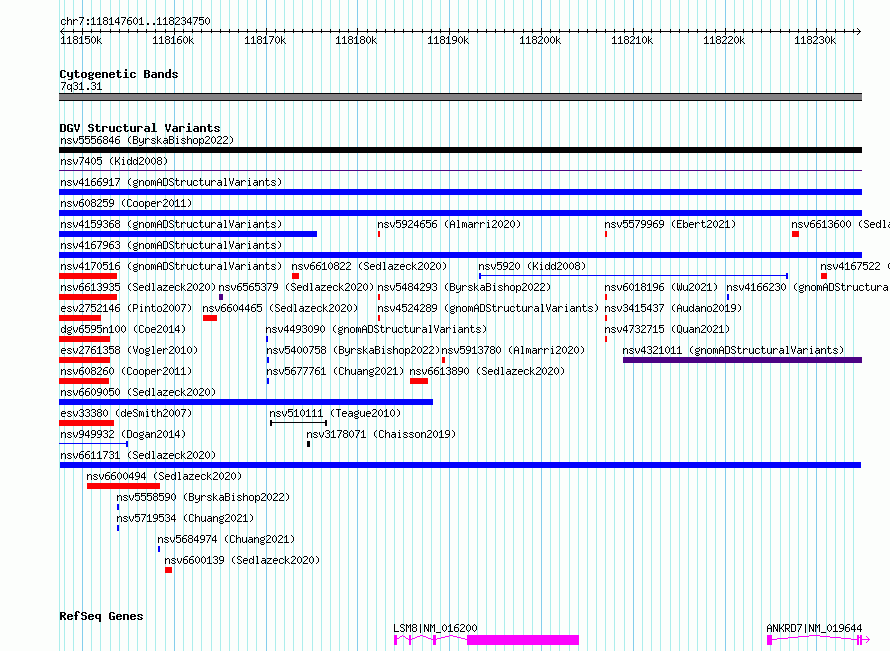
Task: Open nsv3178071 (Chaisson2019) label
Action: (381, 434)
